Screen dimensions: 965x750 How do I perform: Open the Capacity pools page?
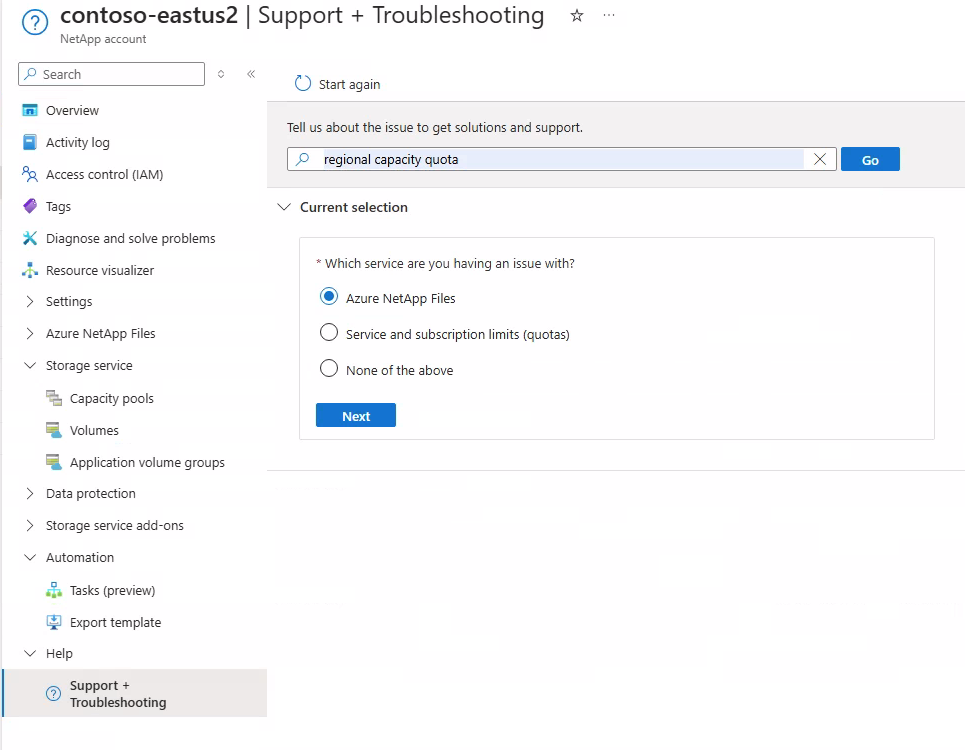[x=112, y=398]
